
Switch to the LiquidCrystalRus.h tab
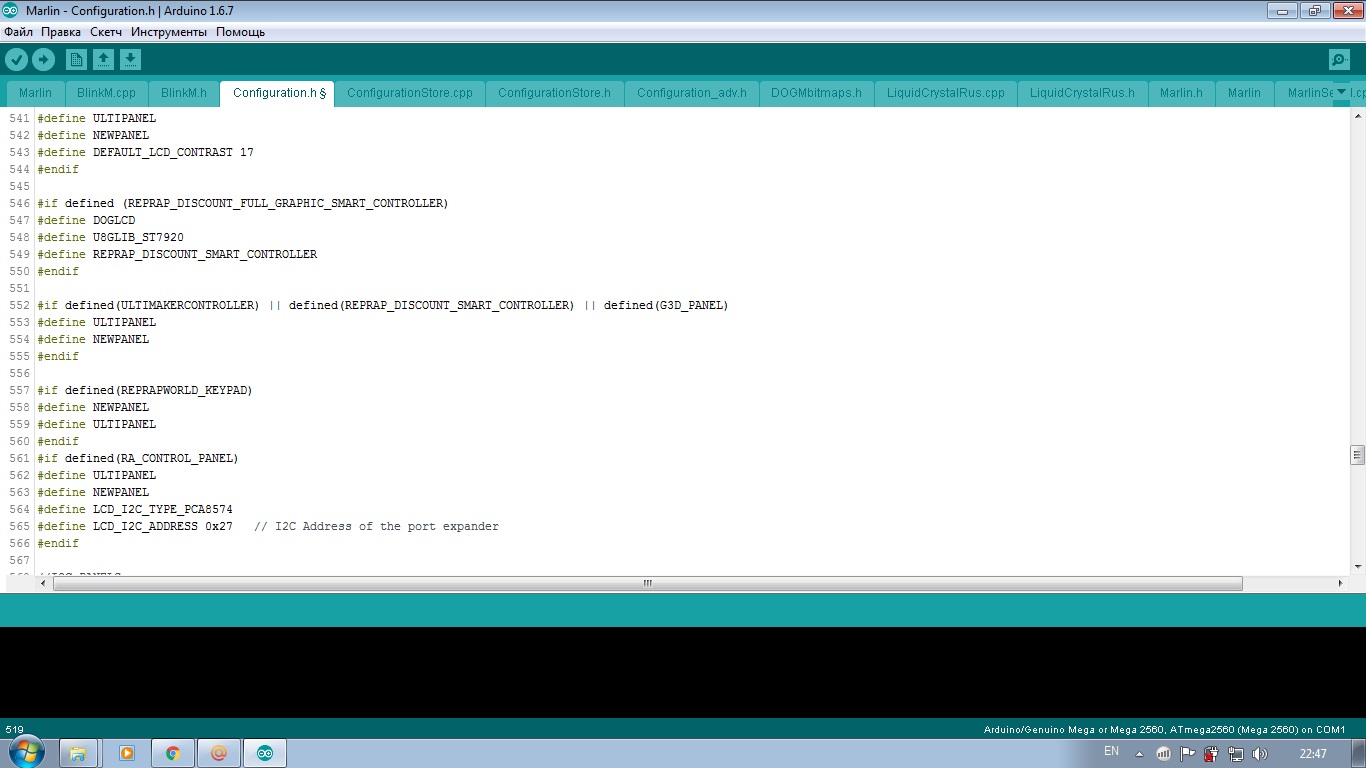point(1082,93)
